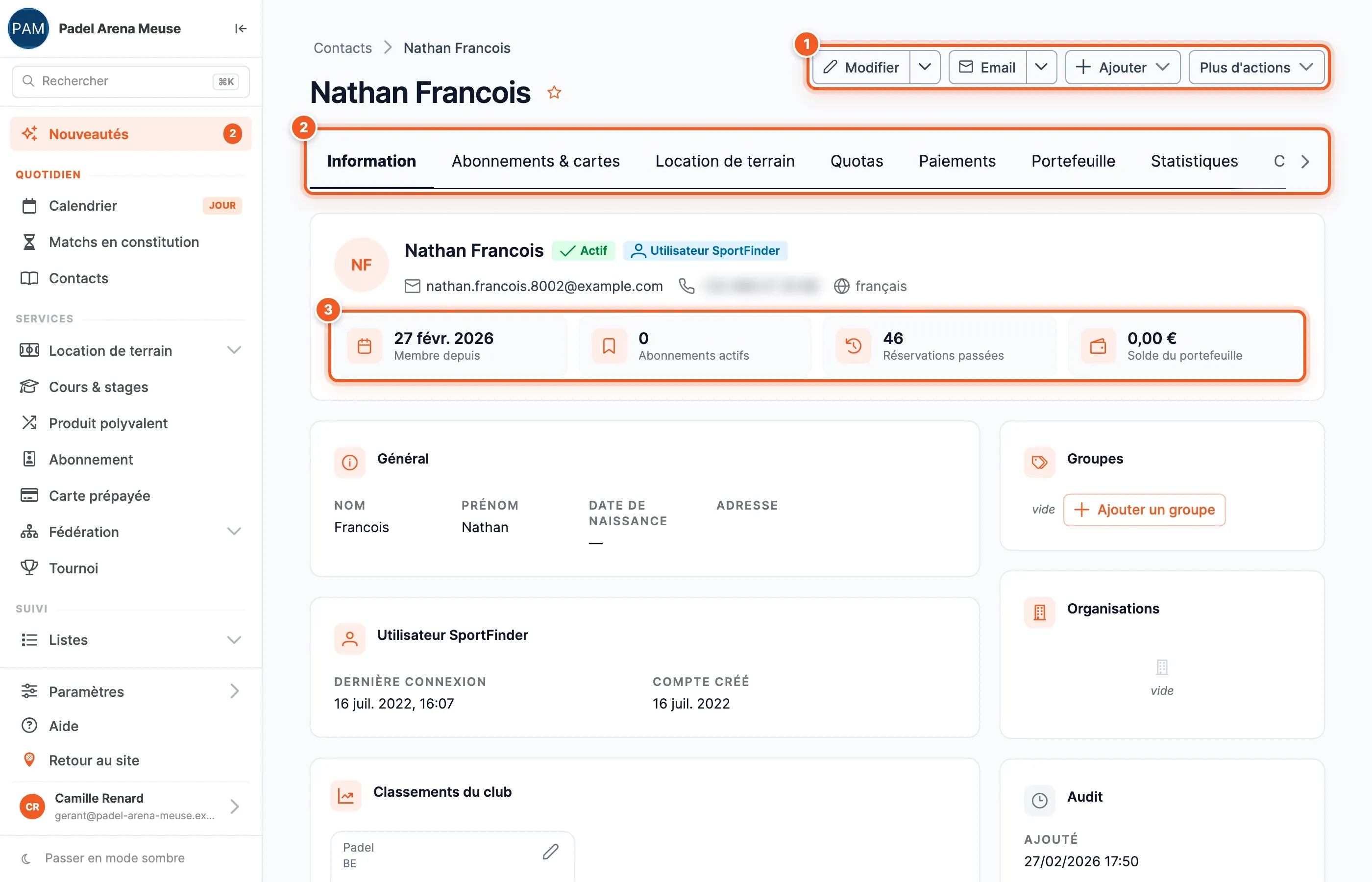The image size is (1372, 882).
Task: Click the Rechercher search field
Action: click(130, 81)
